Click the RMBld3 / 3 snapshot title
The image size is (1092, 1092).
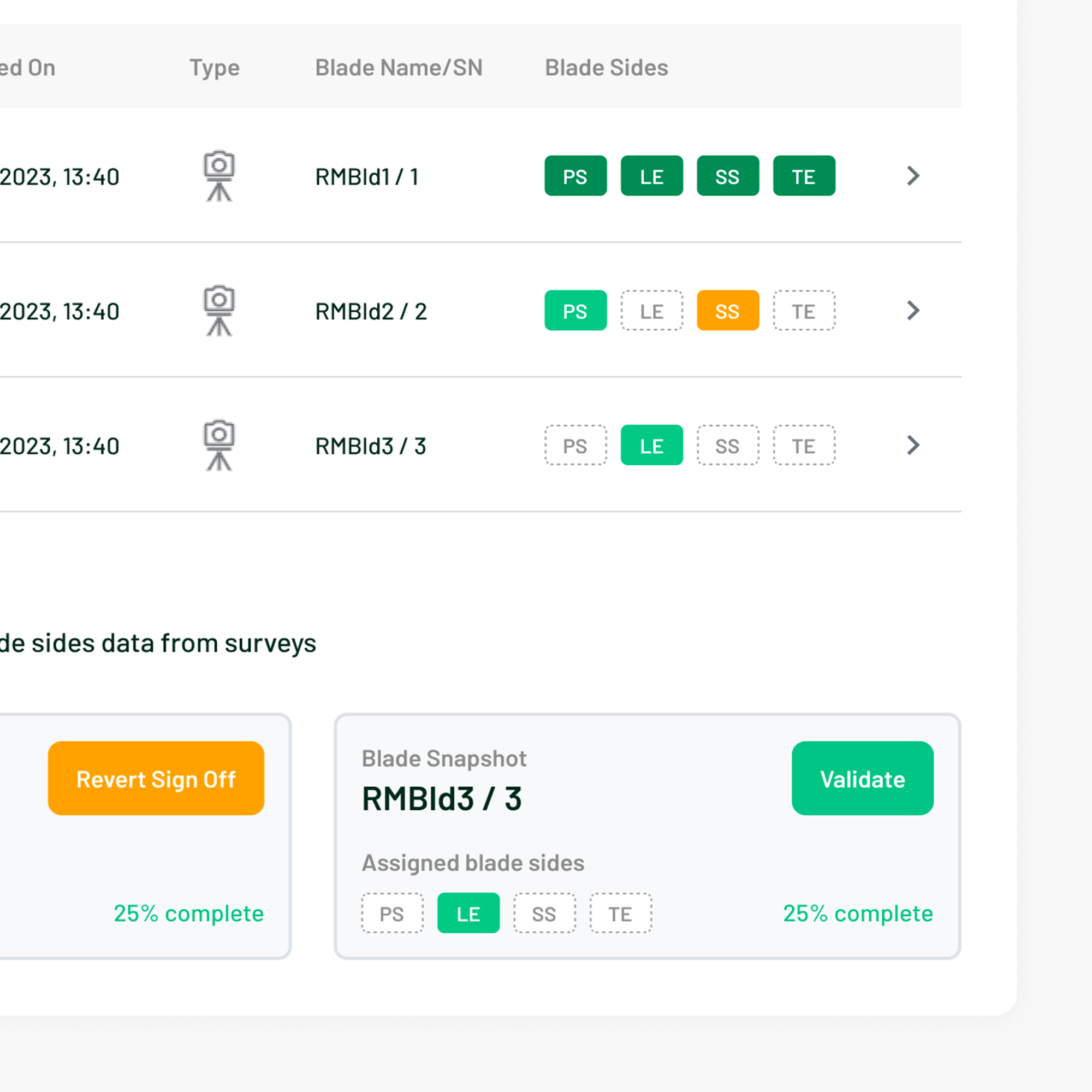441,799
